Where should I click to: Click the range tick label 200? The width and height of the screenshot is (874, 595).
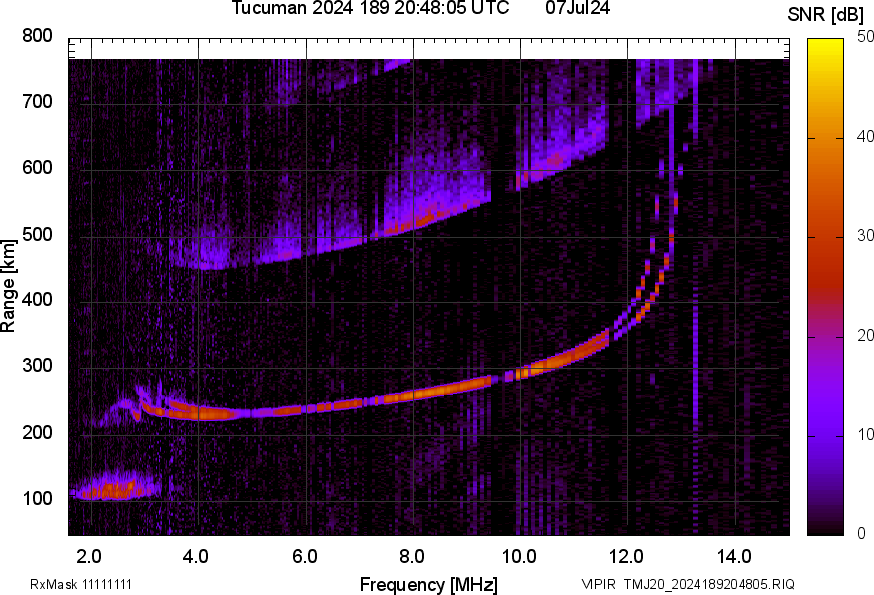point(37,432)
